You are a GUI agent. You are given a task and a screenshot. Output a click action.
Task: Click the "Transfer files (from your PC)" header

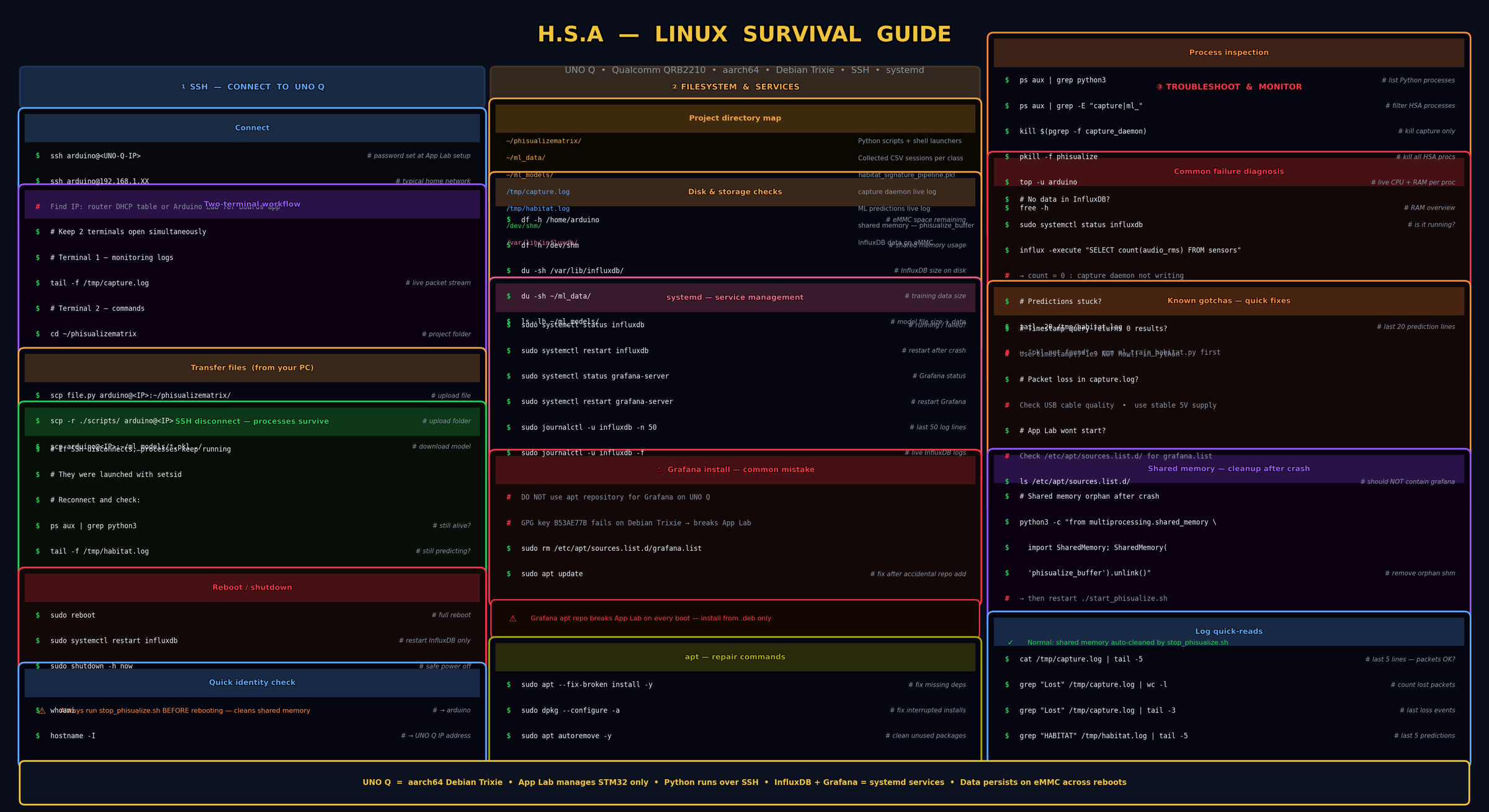point(253,368)
